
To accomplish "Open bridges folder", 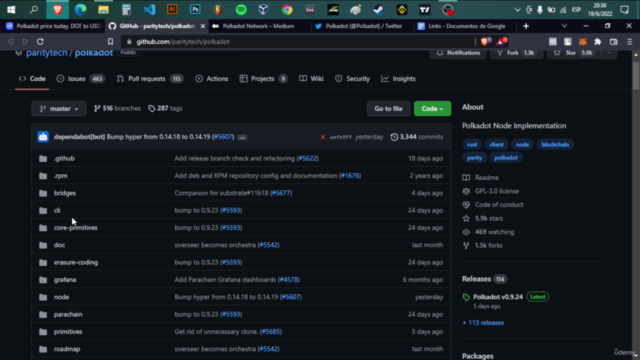I will 65,193.
